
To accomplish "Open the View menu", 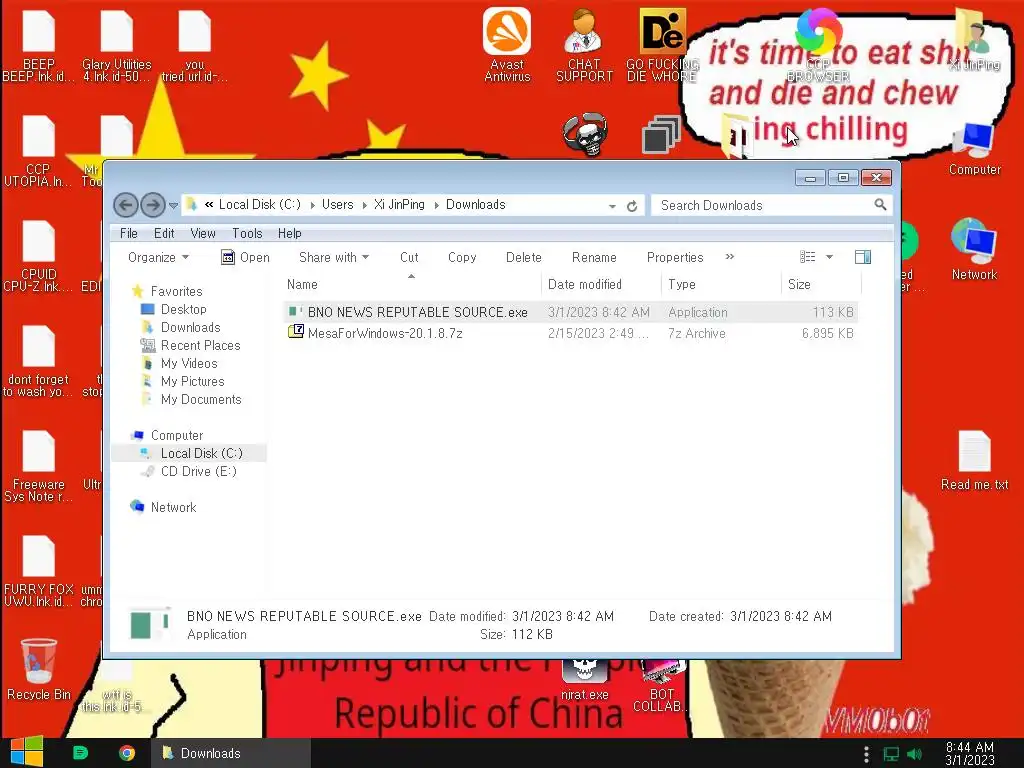I will [x=202, y=233].
